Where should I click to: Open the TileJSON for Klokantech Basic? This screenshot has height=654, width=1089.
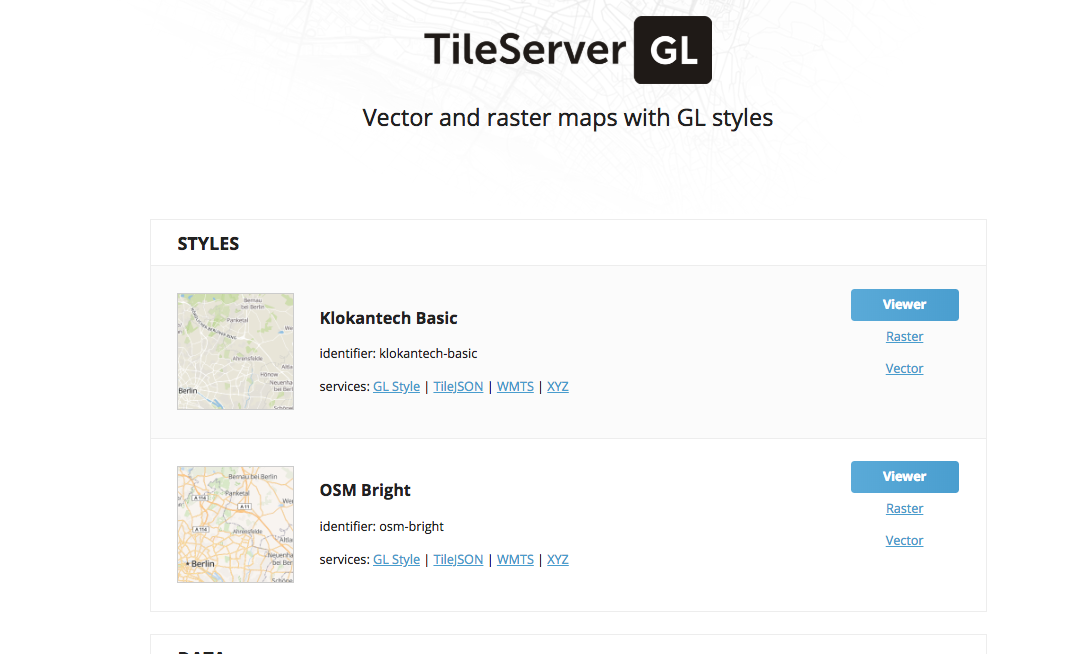[x=458, y=386]
